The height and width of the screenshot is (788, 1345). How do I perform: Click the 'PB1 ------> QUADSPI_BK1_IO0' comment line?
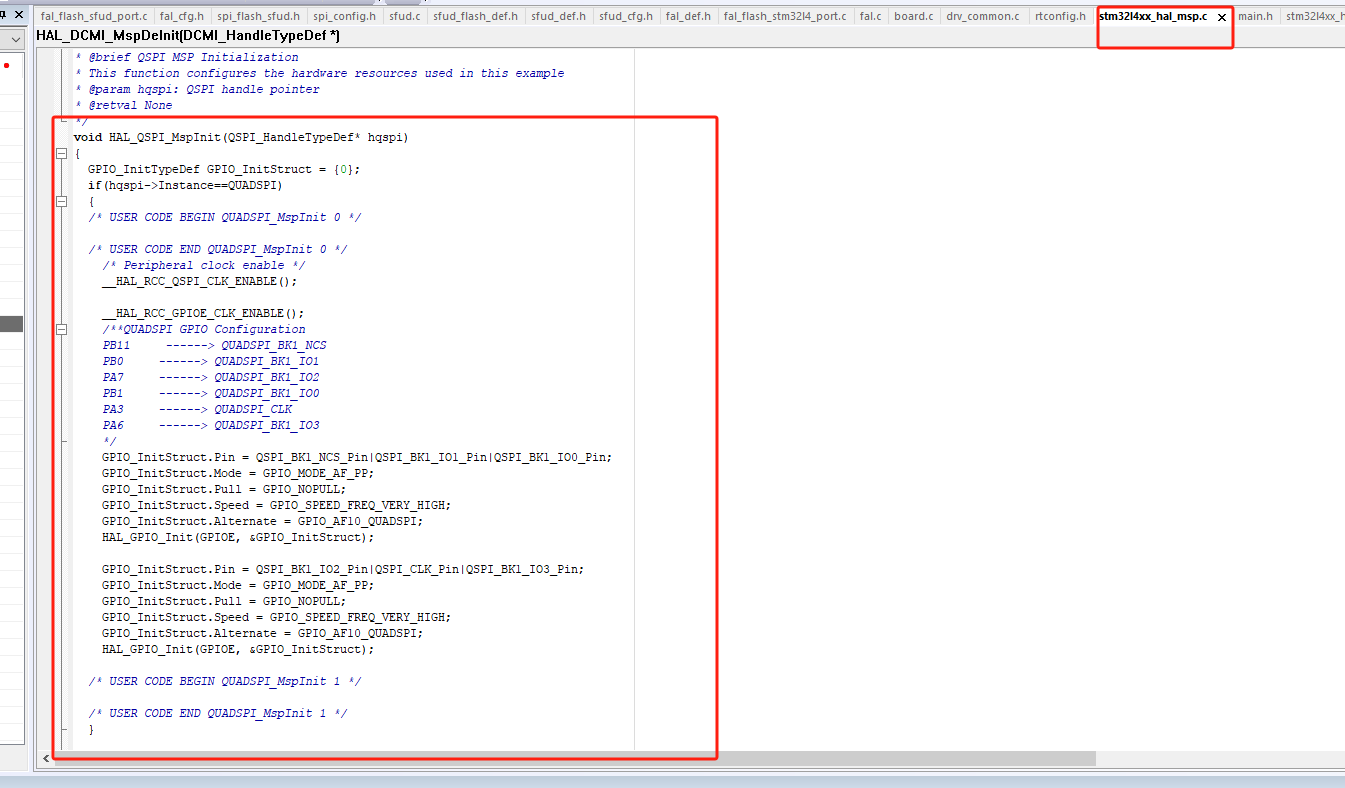[211, 393]
